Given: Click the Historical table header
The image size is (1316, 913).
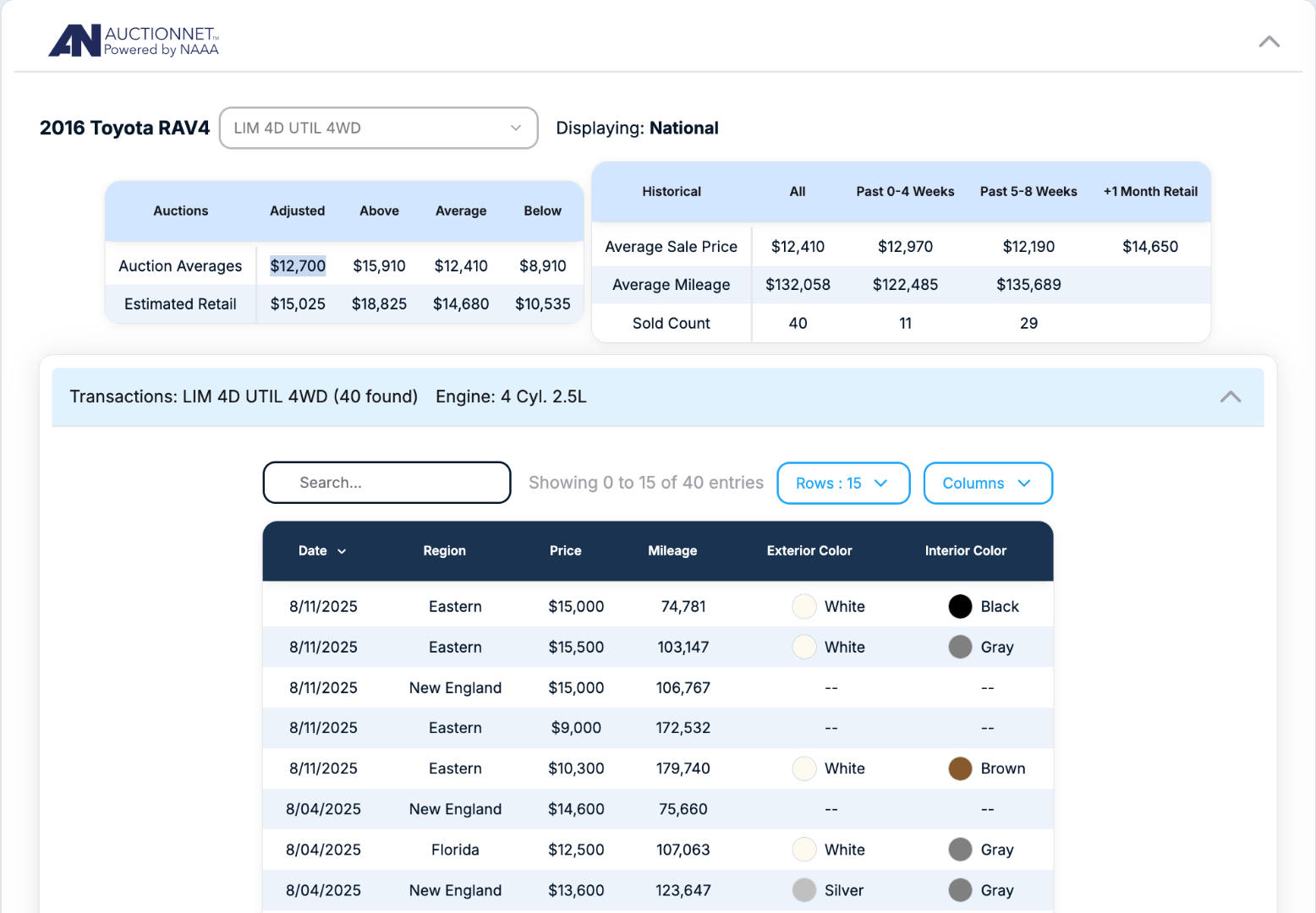Looking at the screenshot, I should click(672, 191).
